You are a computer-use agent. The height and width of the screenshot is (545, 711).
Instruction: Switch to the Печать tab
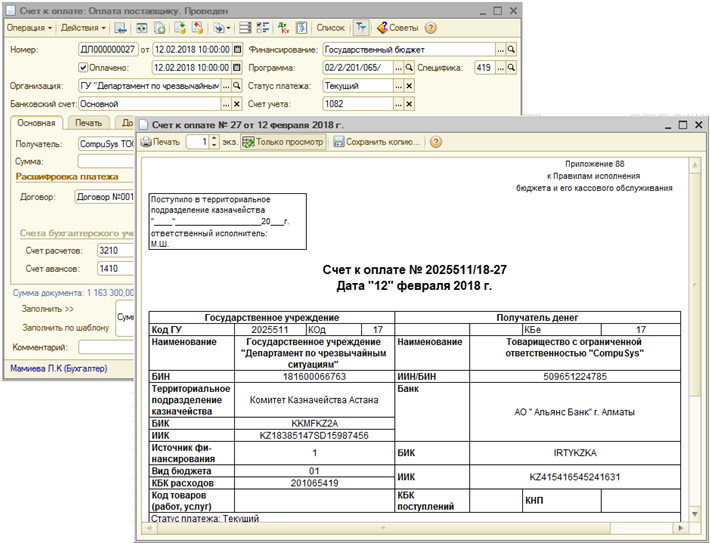tap(89, 123)
